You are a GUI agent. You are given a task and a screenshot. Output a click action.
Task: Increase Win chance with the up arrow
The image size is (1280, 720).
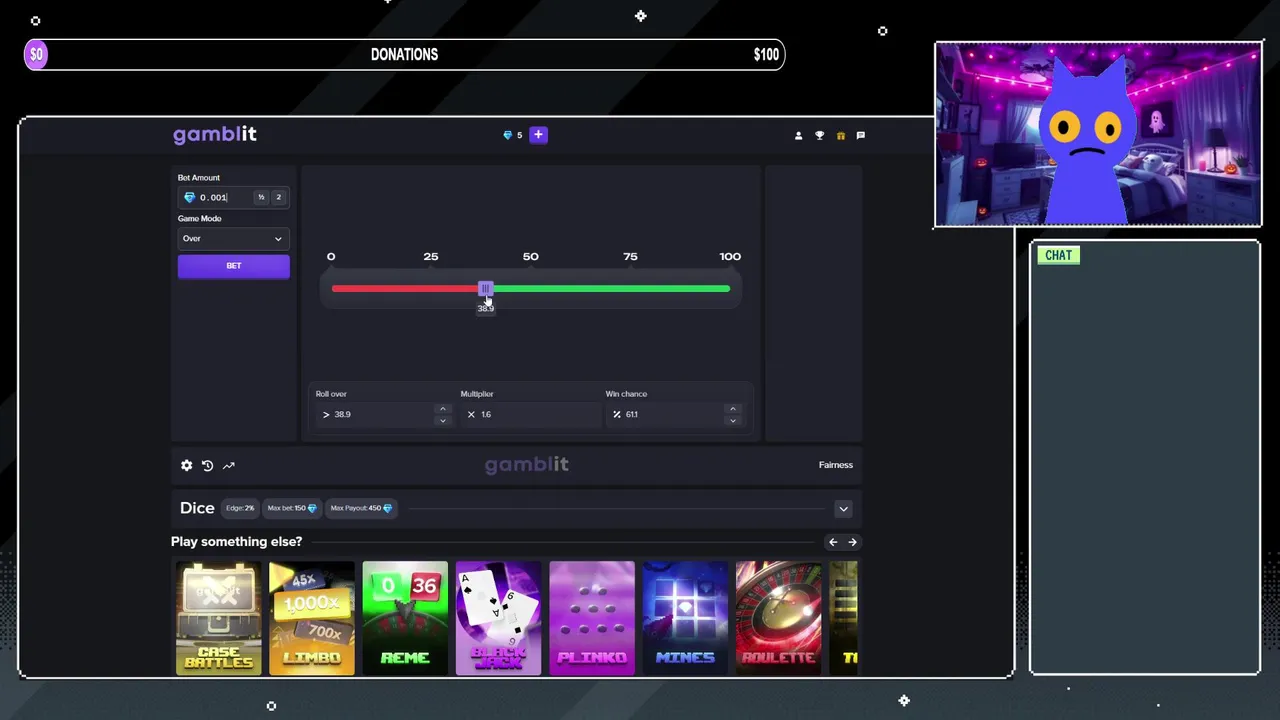pos(733,408)
